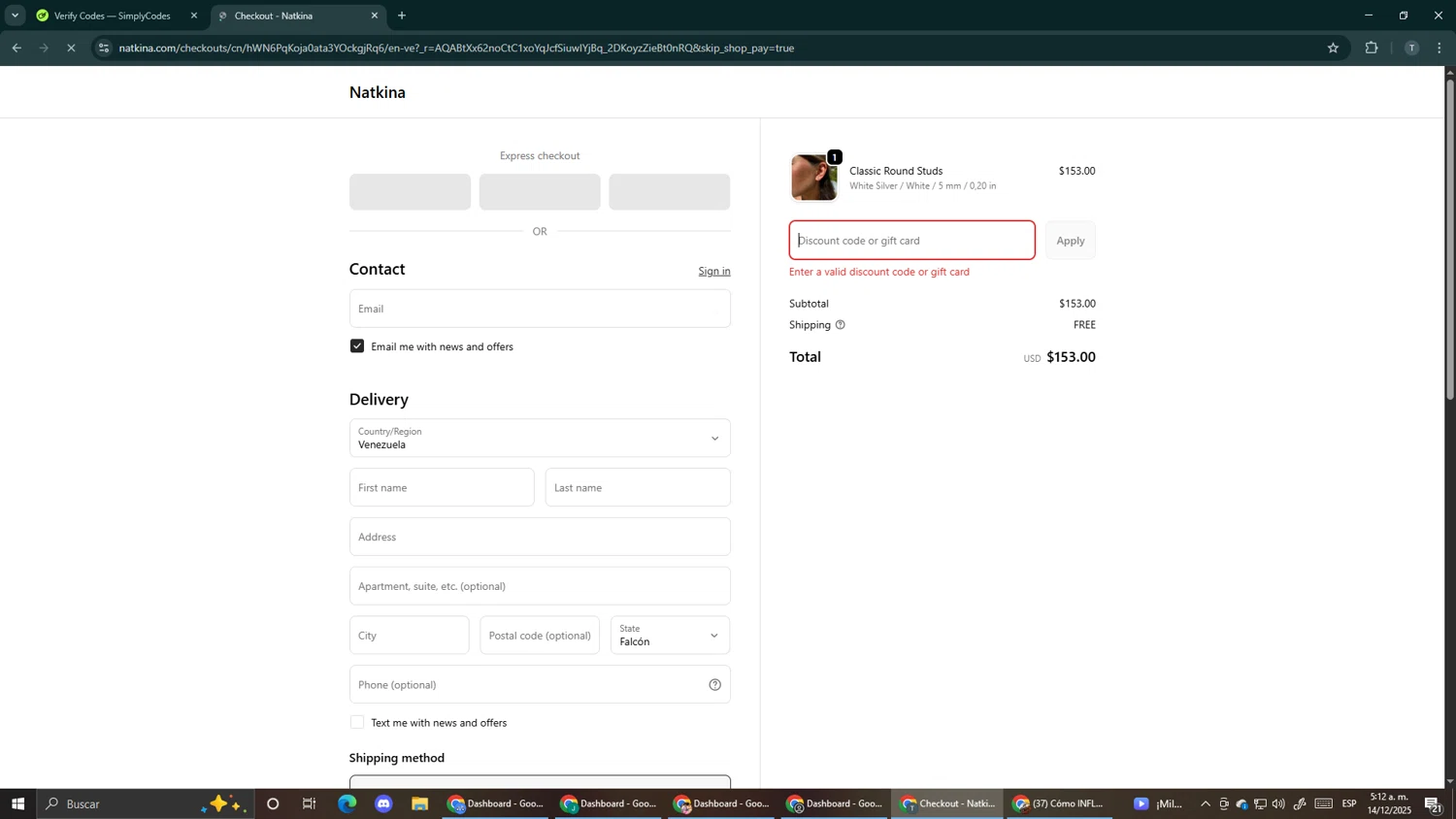The height and width of the screenshot is (819, 1456).
Task: Open the notification center icon
Action: tap(1433, 803)
